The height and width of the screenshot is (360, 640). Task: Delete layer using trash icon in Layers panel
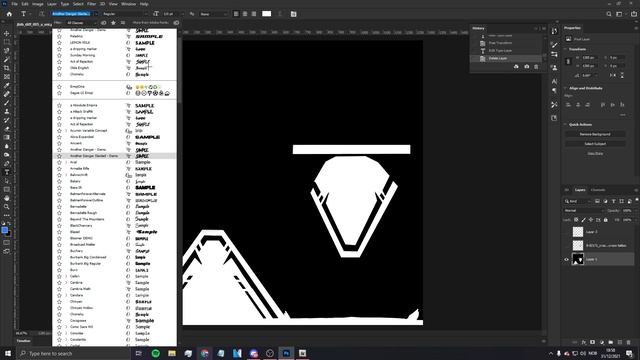pos(629,342)
